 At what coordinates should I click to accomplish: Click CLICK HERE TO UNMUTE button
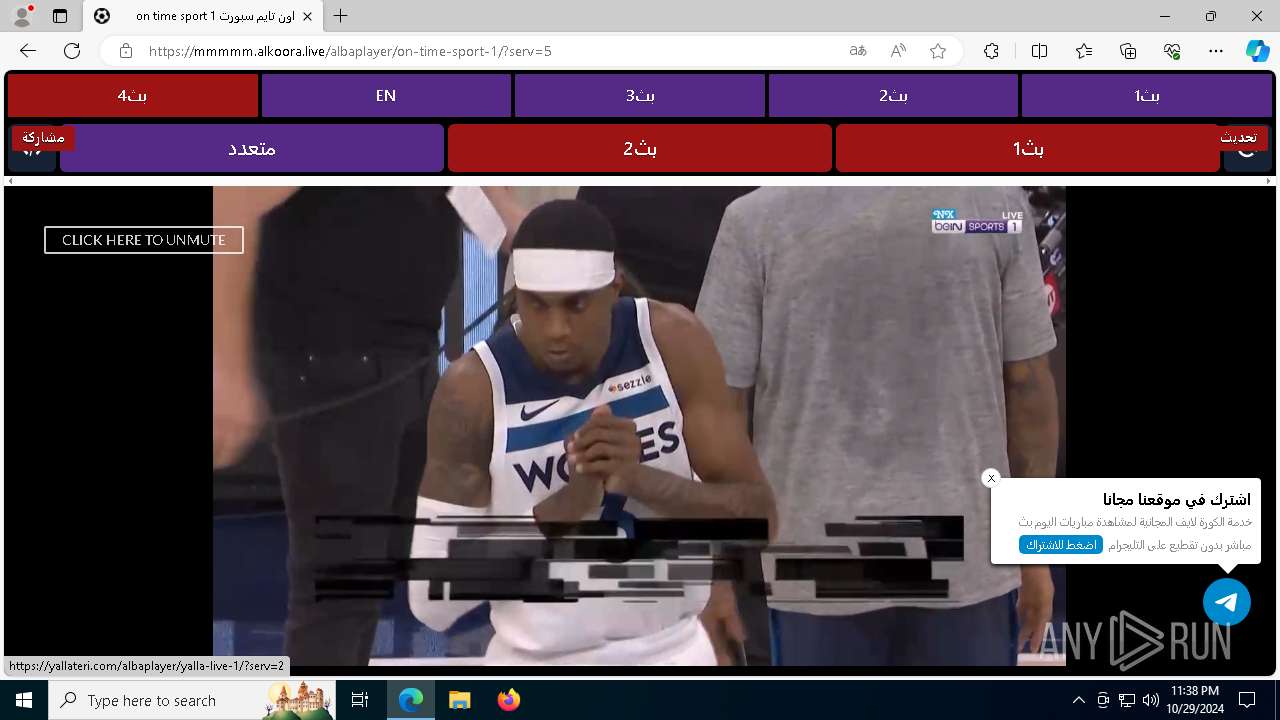[144, 240]
